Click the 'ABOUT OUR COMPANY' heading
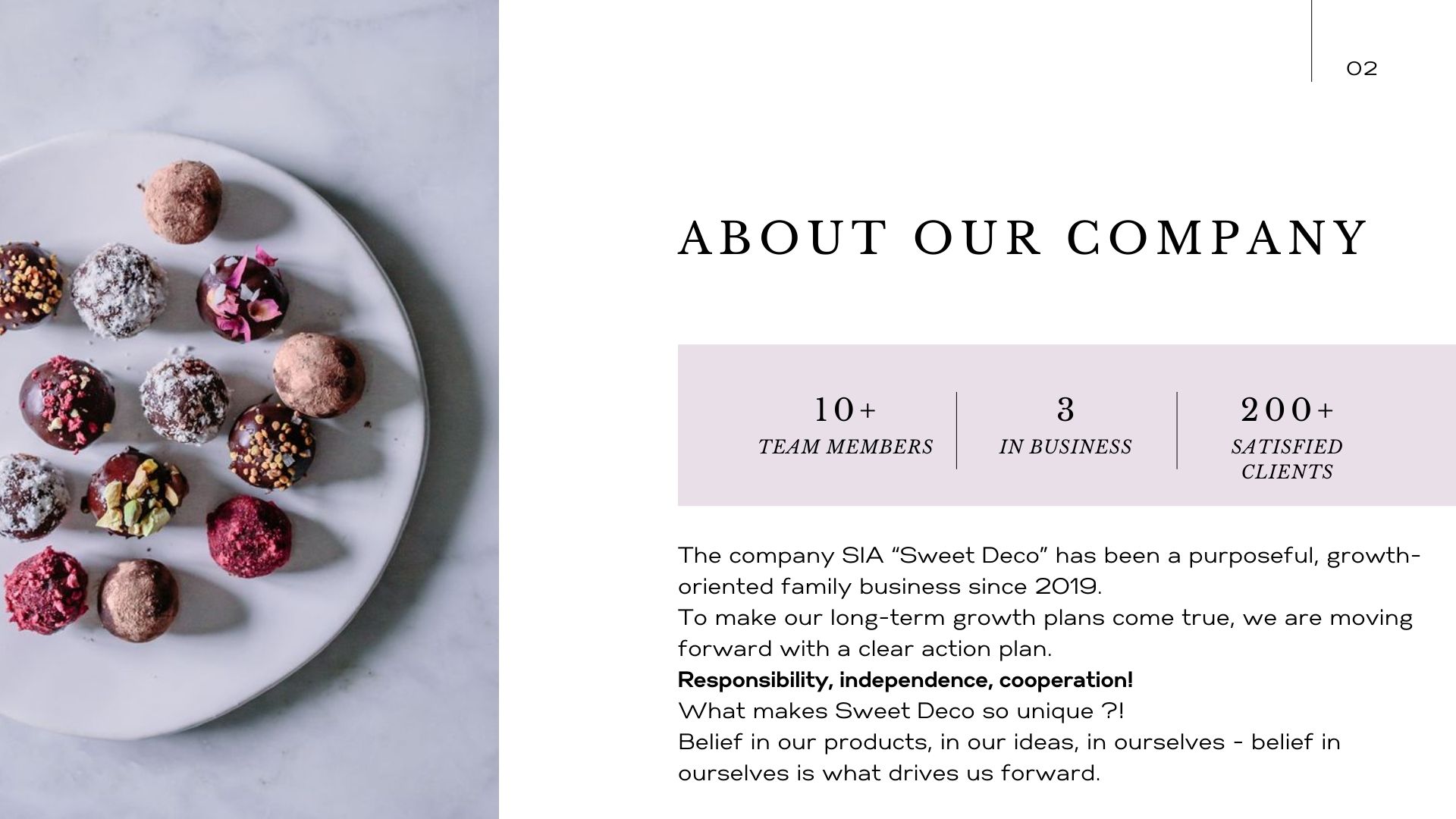Screen dimensions: 1456x819 [1023, 238]
